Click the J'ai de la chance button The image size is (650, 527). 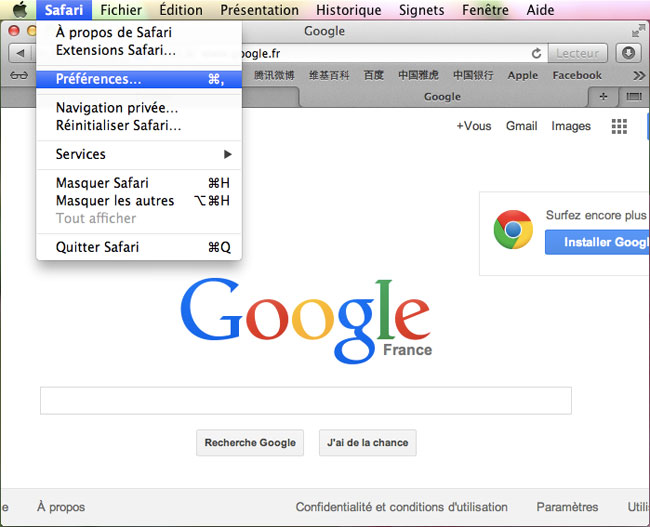click(368, 442)
